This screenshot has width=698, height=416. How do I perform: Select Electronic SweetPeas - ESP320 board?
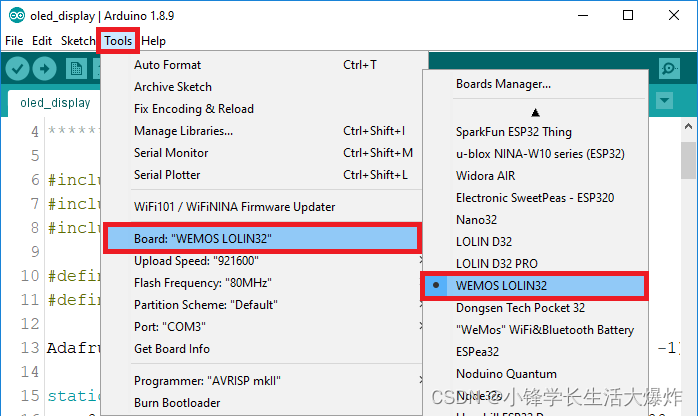tap(535, 198)
